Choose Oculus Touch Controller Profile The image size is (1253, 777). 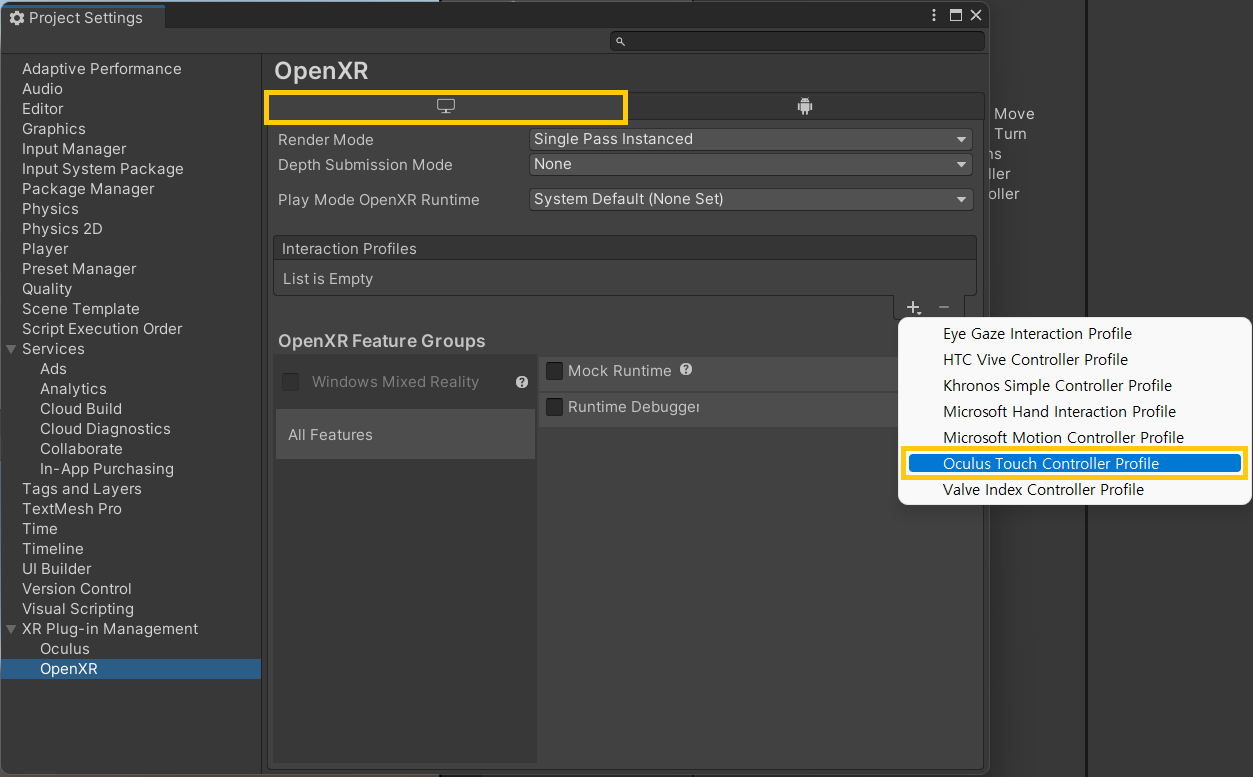tap(1074, 464)
